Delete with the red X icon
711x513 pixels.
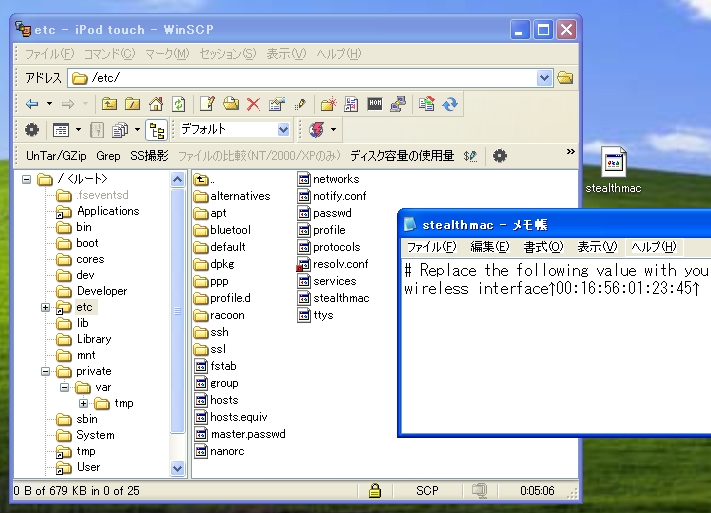click(253, 104)
